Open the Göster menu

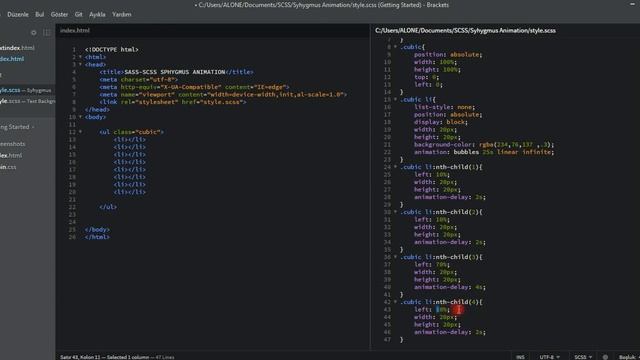pyautogui.click(x=59, y=14)
